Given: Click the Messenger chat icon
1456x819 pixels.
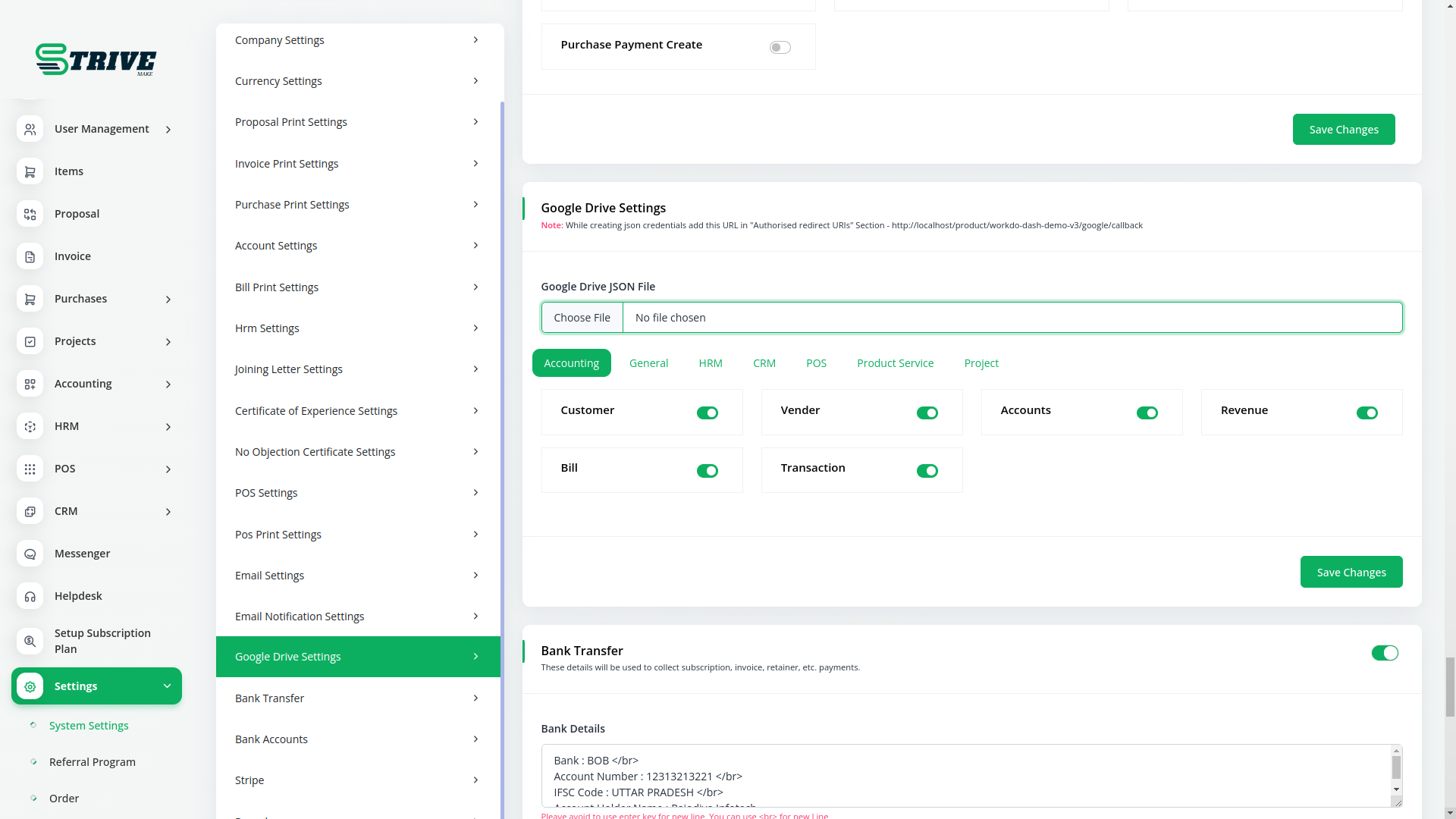Looking at the screenshot, I should point(30,554).
